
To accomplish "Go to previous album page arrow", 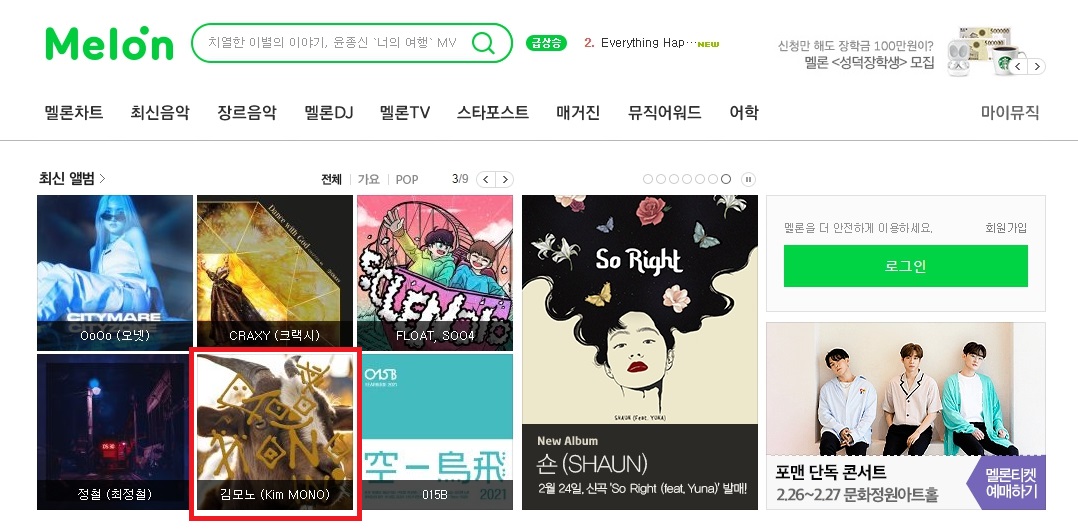I will (486, 180).
